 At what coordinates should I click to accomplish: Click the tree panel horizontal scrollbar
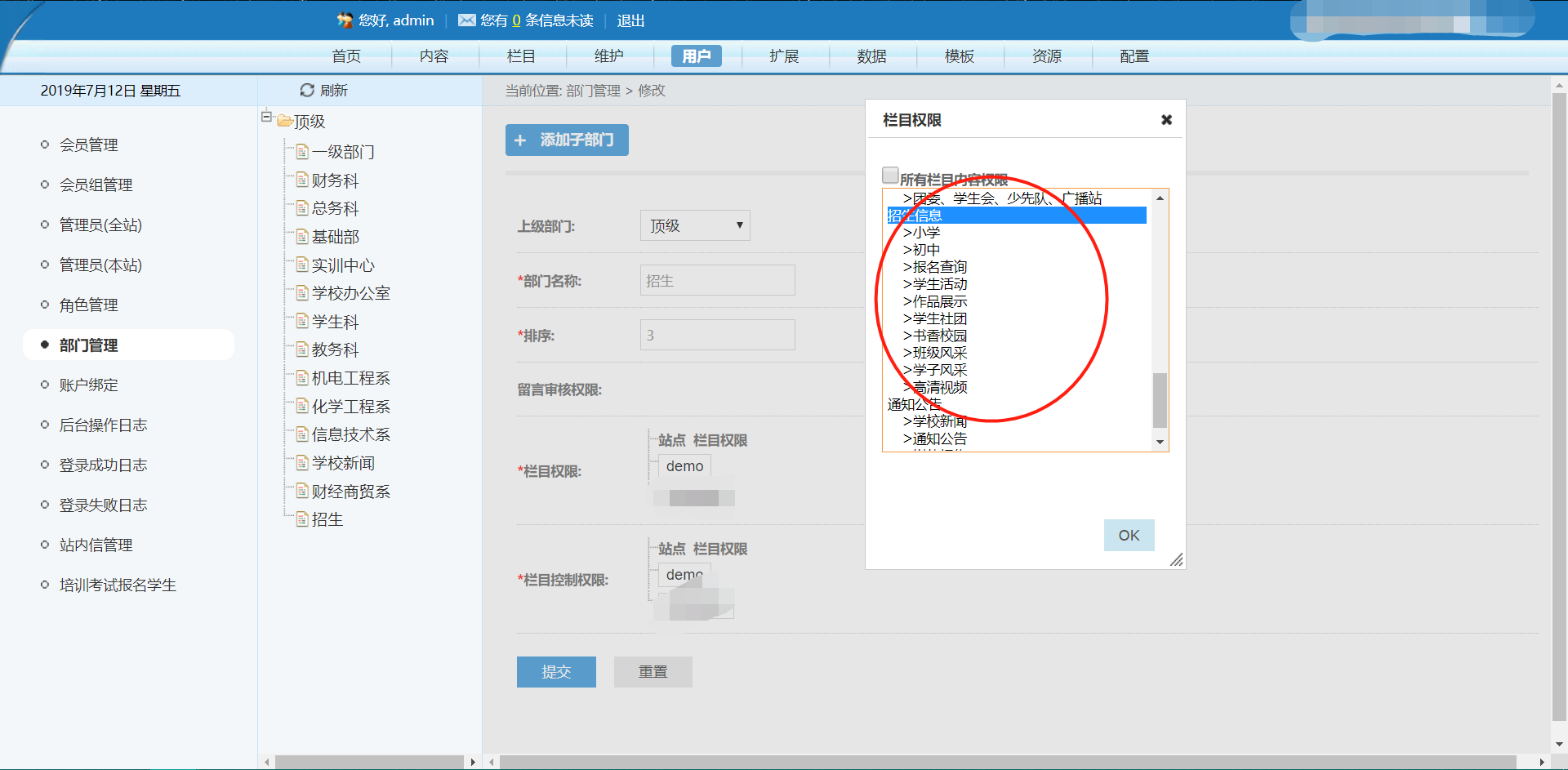[370, 762]
